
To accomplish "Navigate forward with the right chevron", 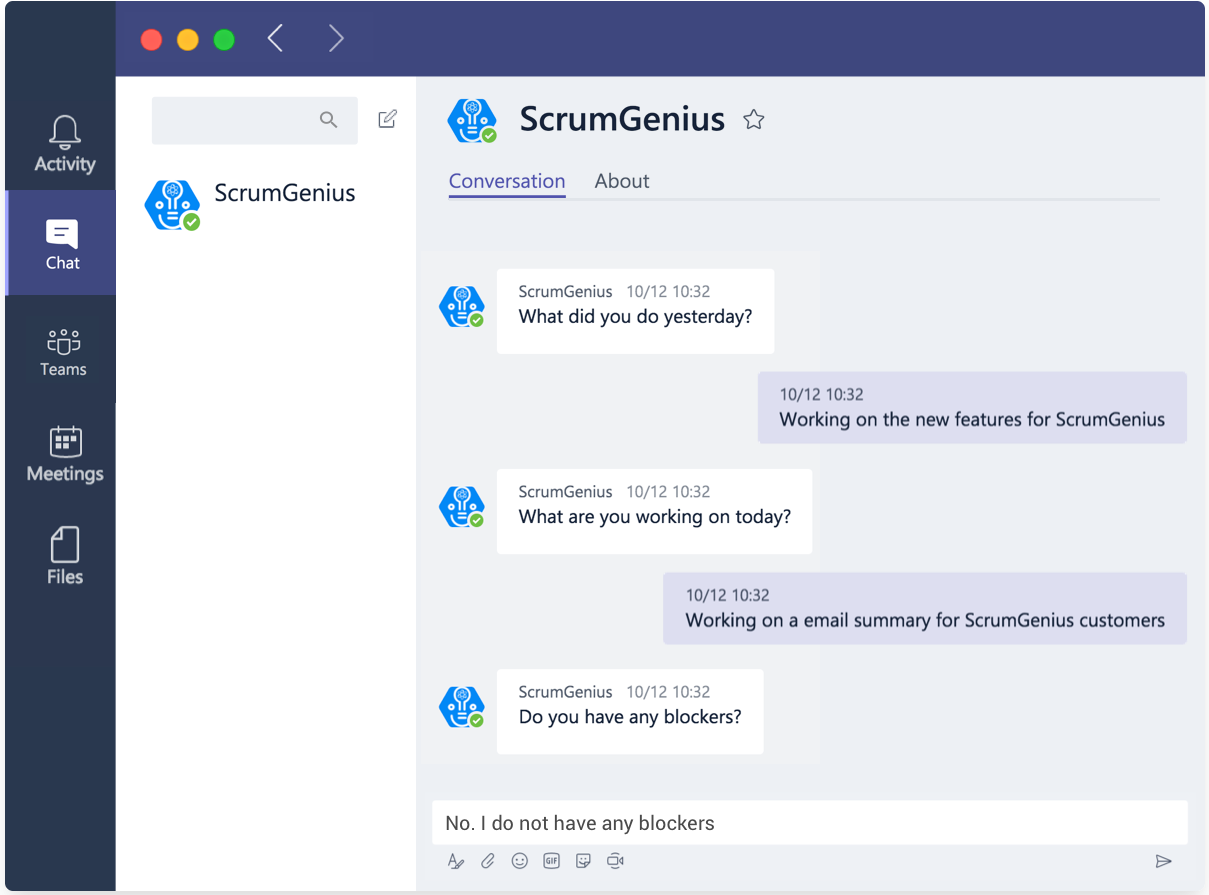I will point(336,38).
